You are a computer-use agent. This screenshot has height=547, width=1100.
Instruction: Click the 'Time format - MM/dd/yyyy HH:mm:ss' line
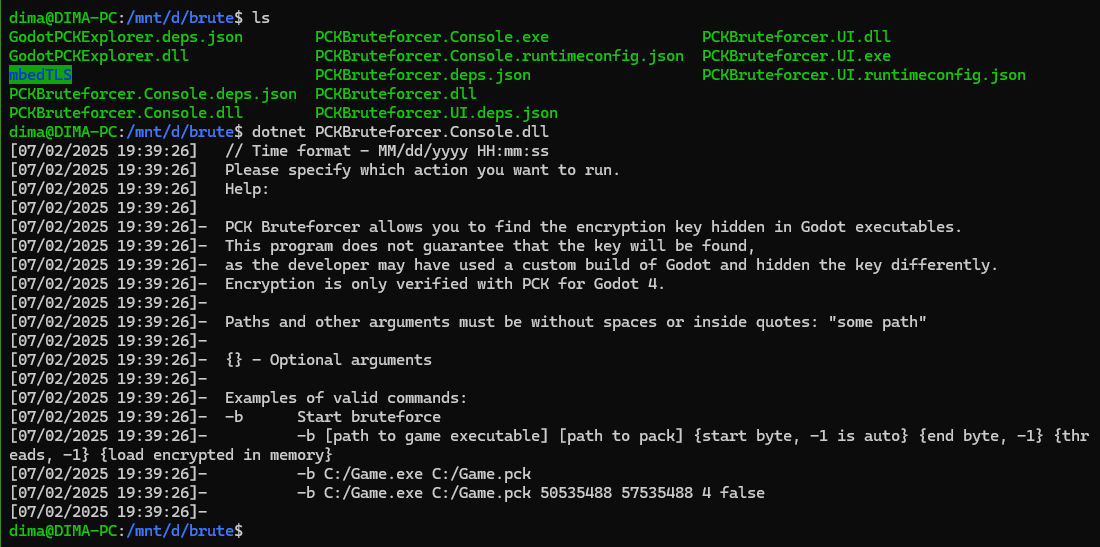click(387, 150)
